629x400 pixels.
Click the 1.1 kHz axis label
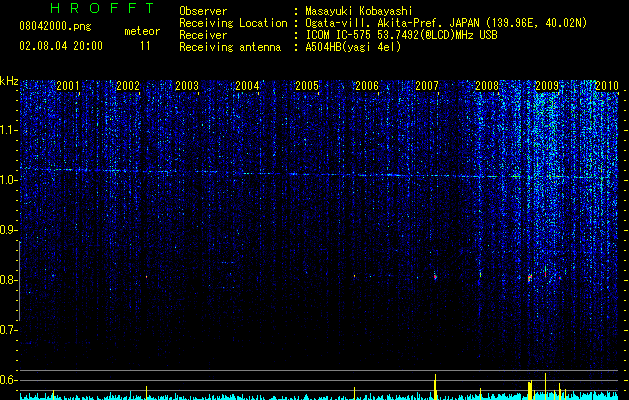(8, 130)
